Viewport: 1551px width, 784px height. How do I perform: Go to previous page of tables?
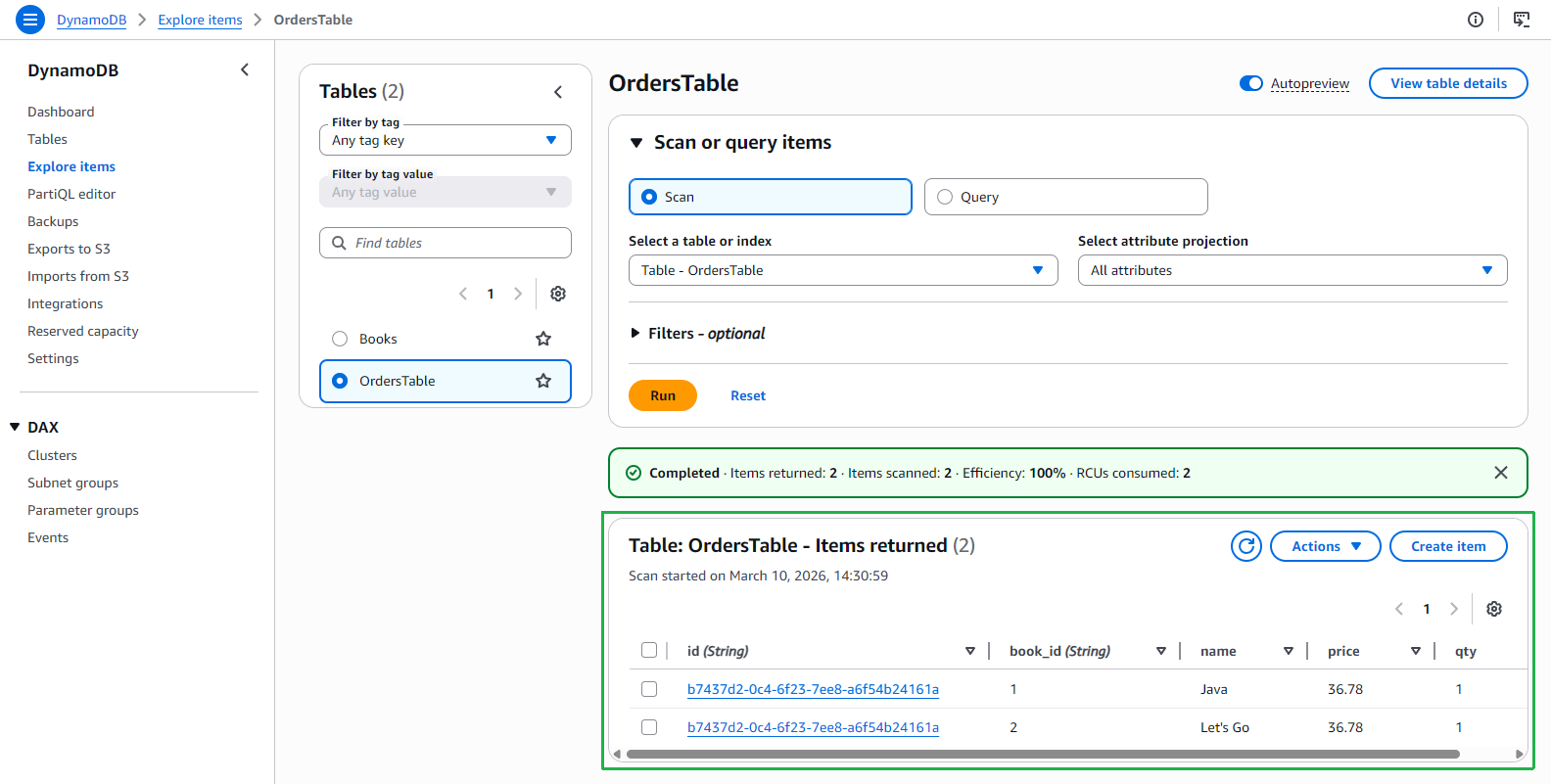coord(463,294)
